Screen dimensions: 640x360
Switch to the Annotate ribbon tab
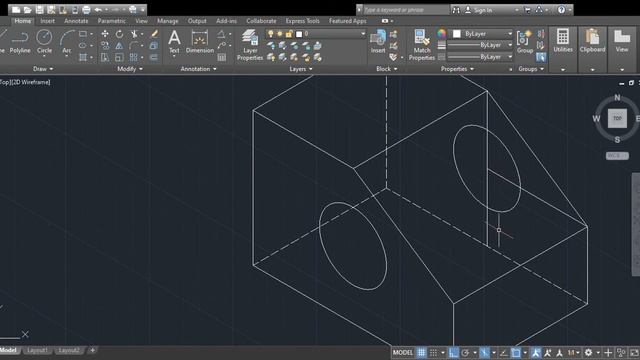[76, 21]
